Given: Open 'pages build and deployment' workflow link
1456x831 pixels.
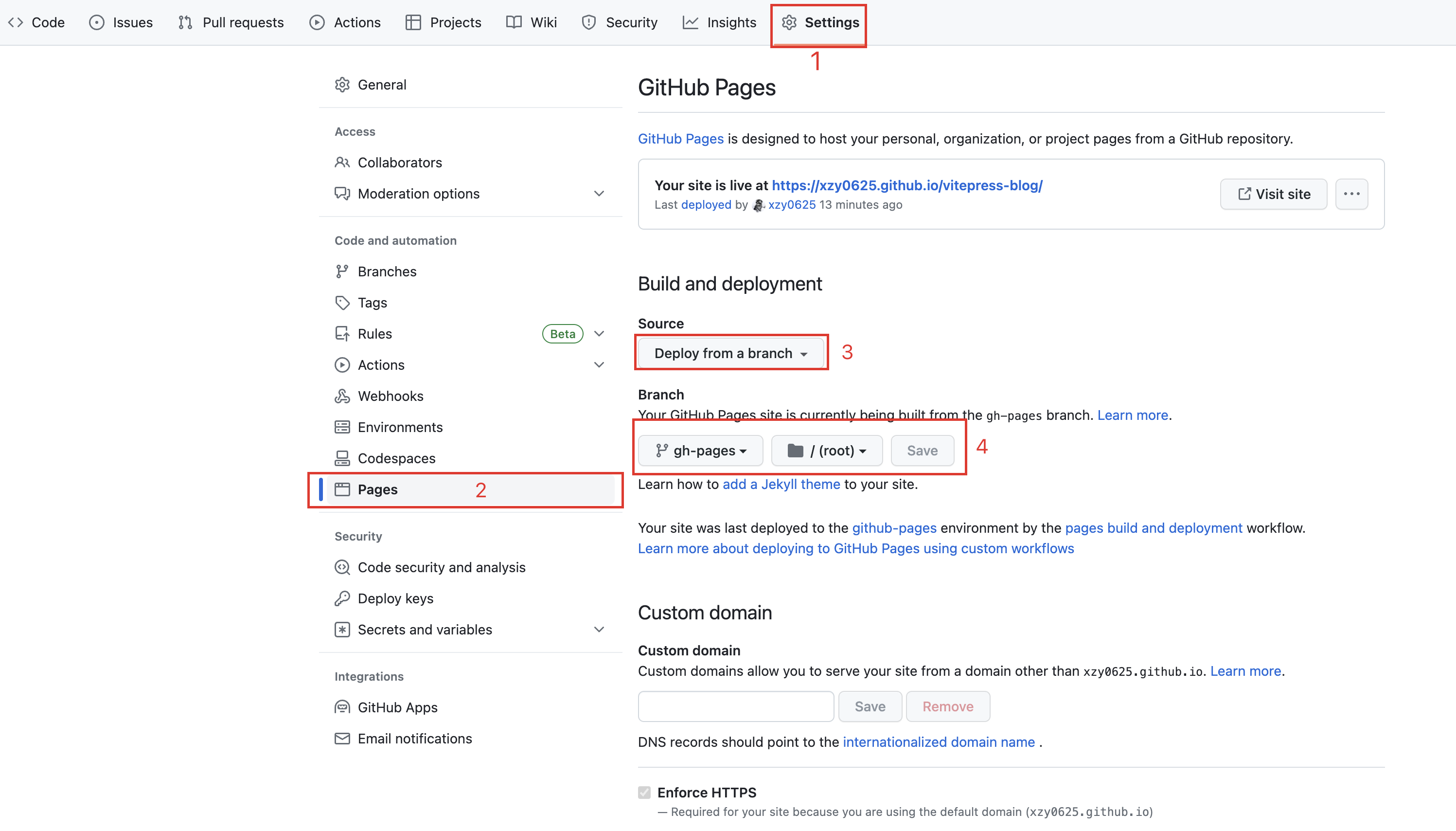Looking at the screenshot, I should tap(1153, 528).
